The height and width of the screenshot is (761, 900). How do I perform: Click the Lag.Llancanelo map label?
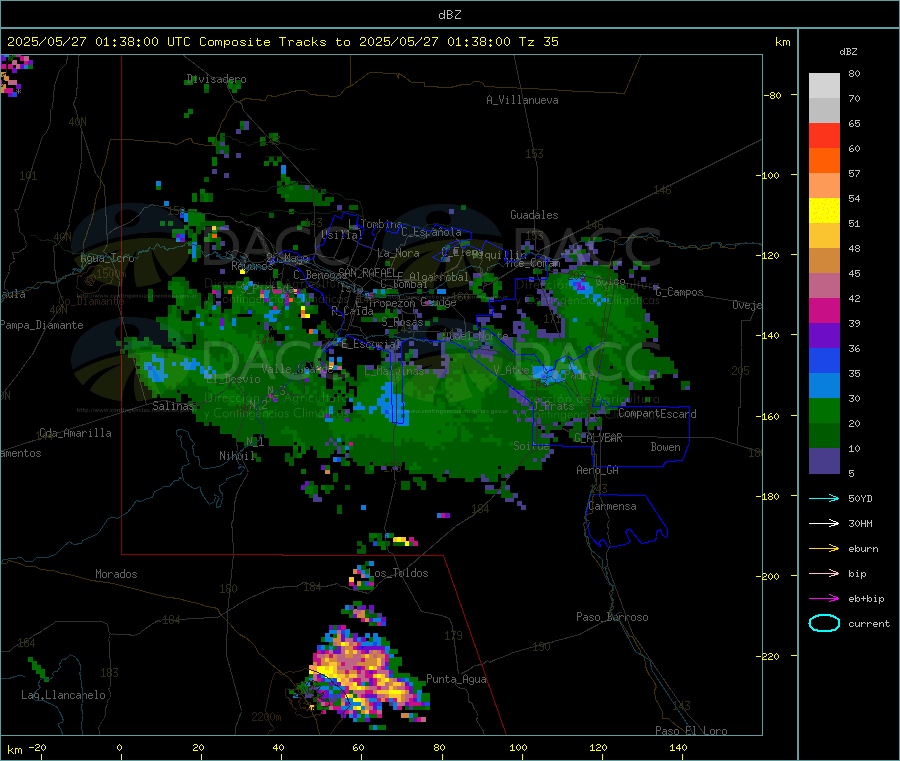tap(64, 695)
